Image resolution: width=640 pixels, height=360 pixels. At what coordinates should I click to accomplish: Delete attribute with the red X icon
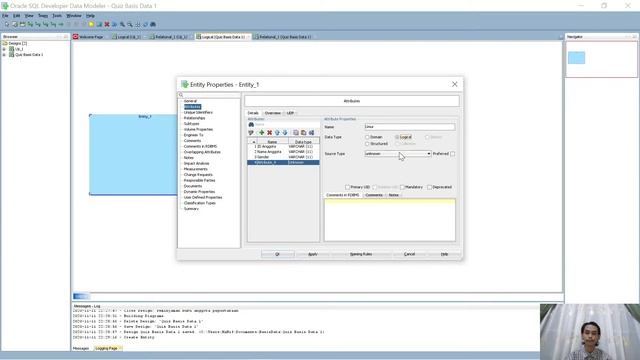pyautogui.click(x=269, y=133)
